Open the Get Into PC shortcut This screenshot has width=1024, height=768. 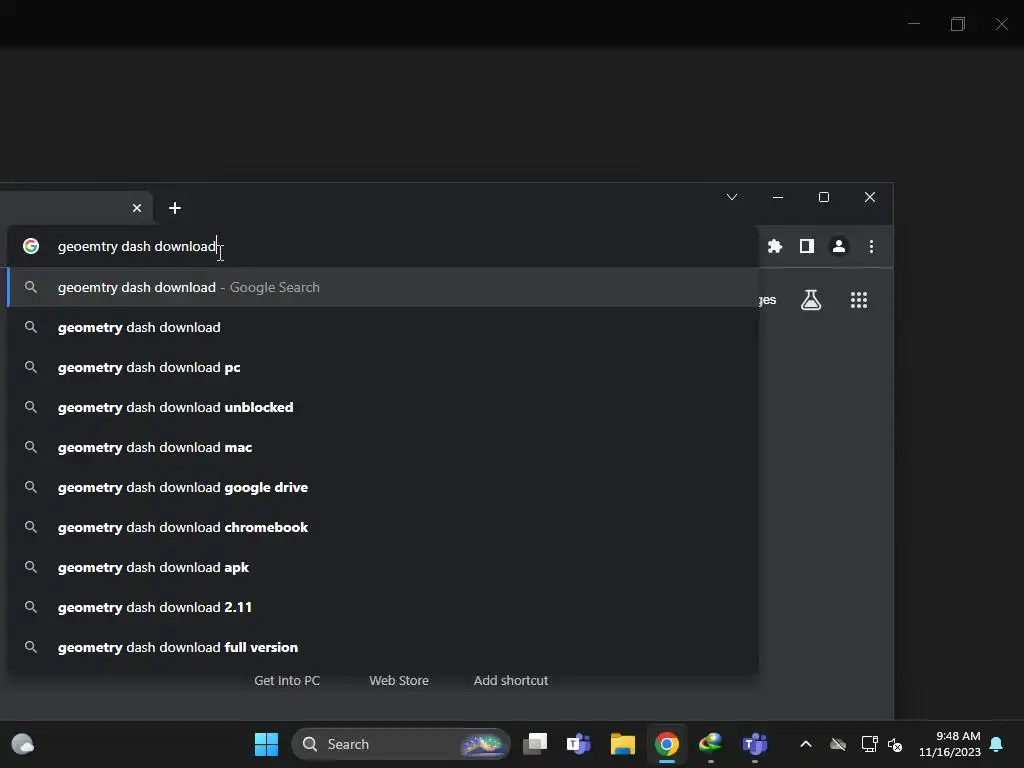tap(287, 680)
